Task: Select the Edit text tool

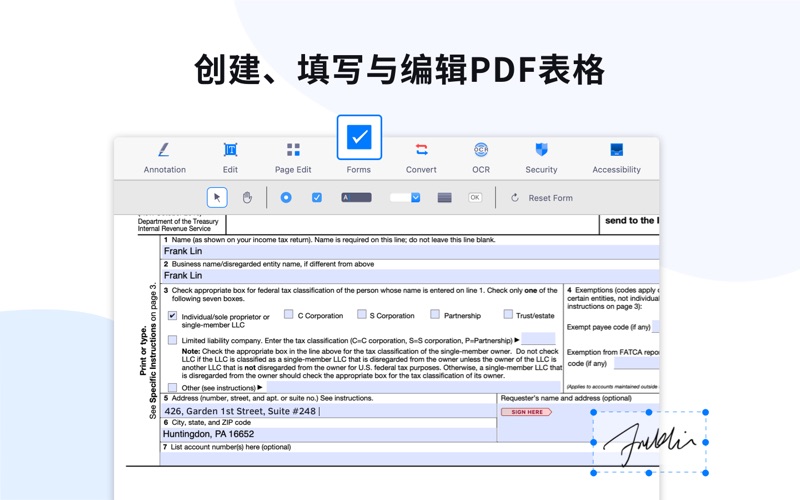Action: (230, 149)
